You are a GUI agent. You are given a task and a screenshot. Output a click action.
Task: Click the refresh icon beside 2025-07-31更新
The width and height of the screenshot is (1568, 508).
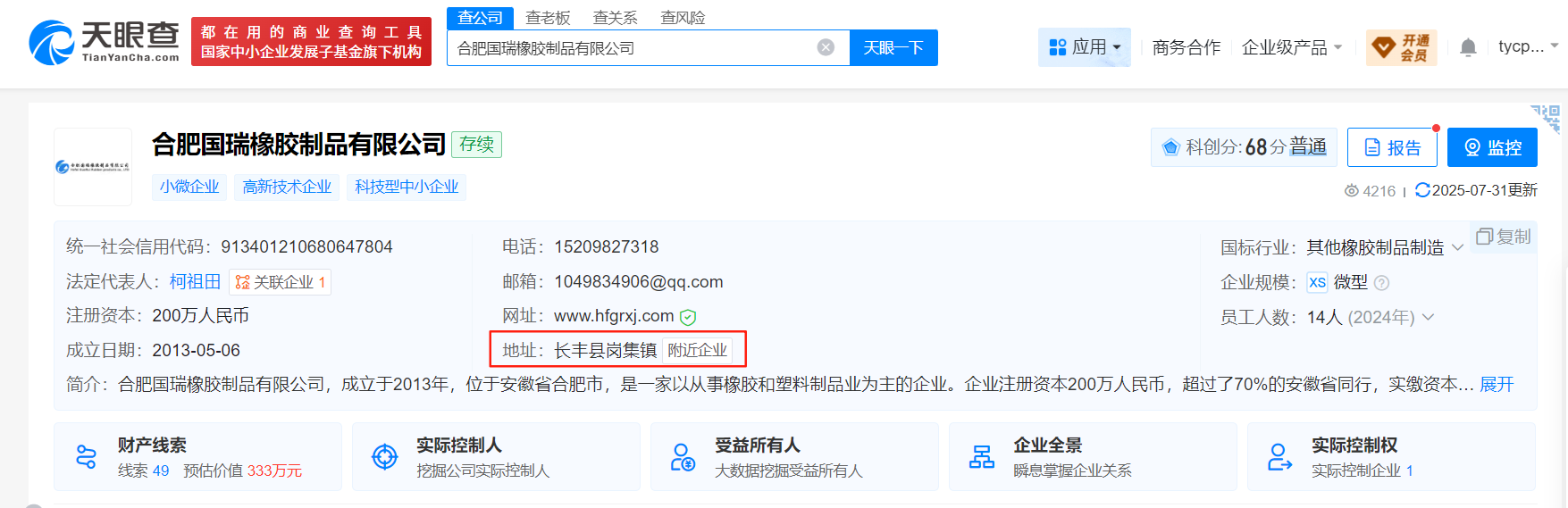point(1422,190)
